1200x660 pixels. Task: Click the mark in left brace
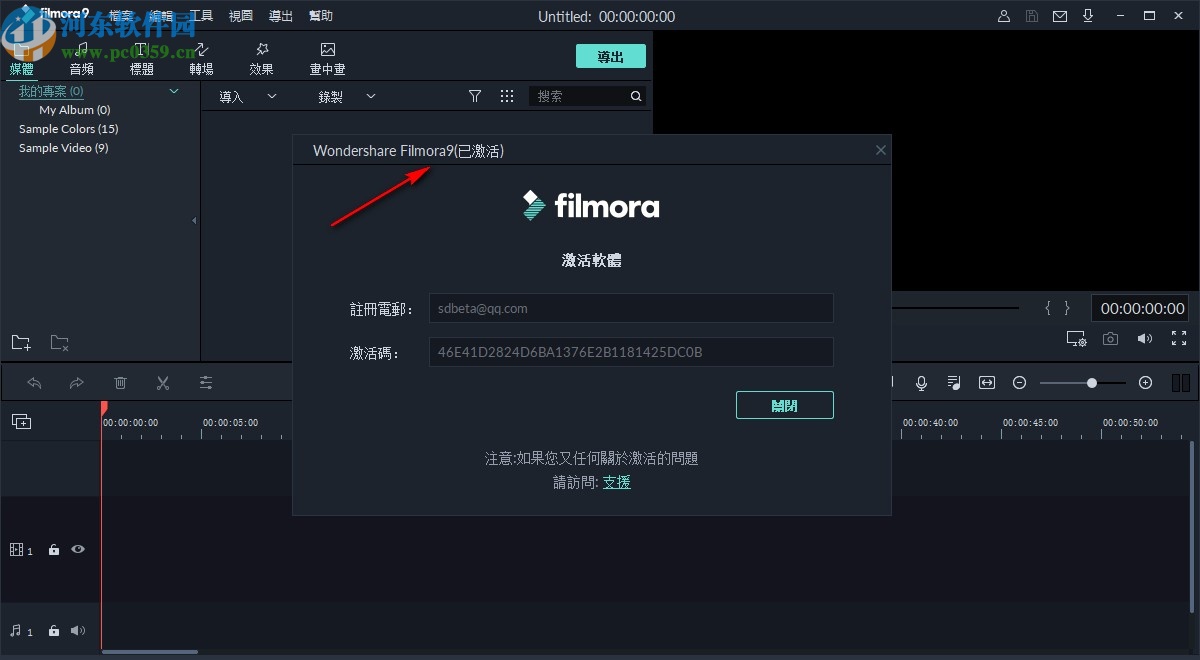pos(1048,308)
